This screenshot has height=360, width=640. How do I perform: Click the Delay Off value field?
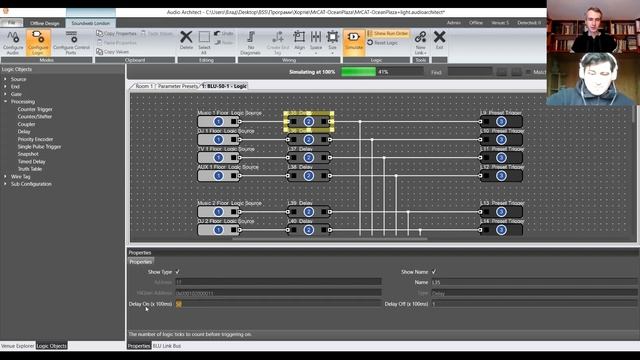click(534, 304)
